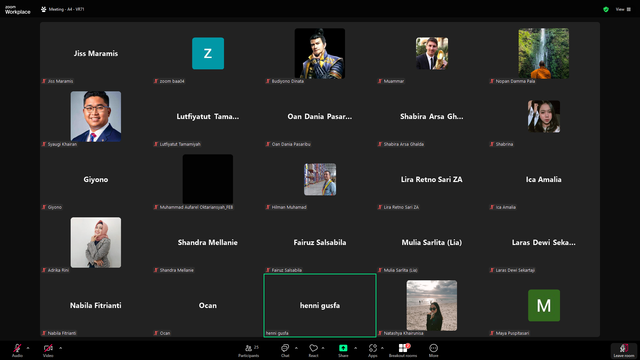The image size is (640, 360).
Task: Select Fairuz Salsabila's participant tile
Action: (x=320, y=242)
